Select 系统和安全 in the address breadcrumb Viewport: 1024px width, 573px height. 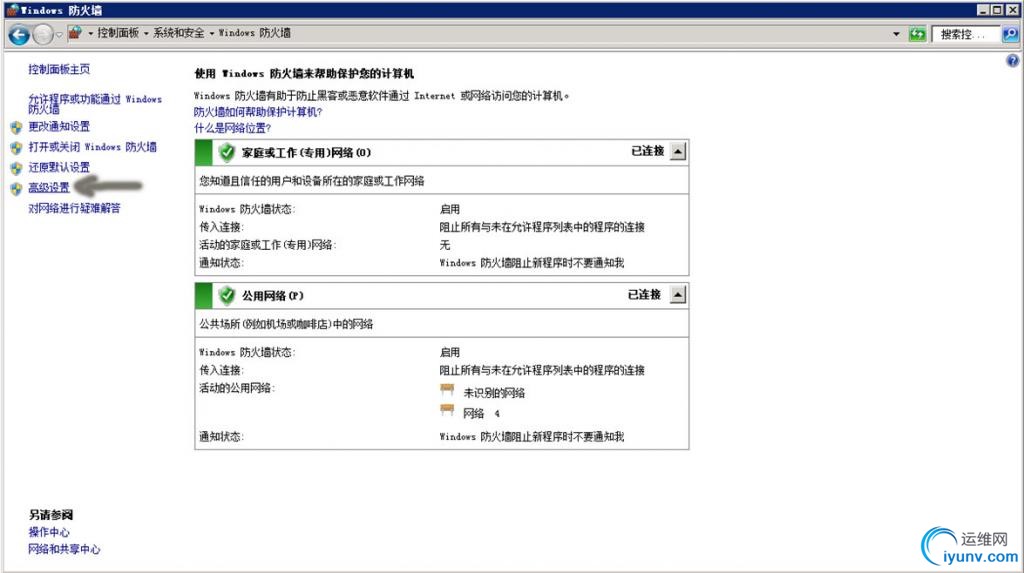178,33
